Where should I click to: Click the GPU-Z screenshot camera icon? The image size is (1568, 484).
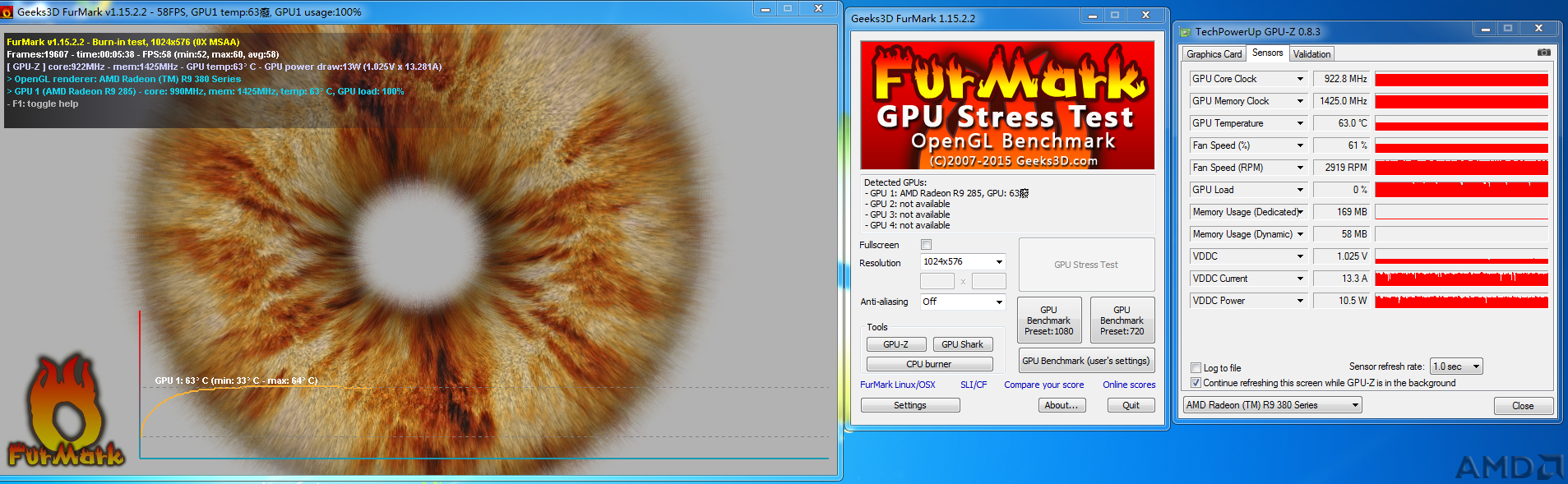click(x=1543, y=53)
